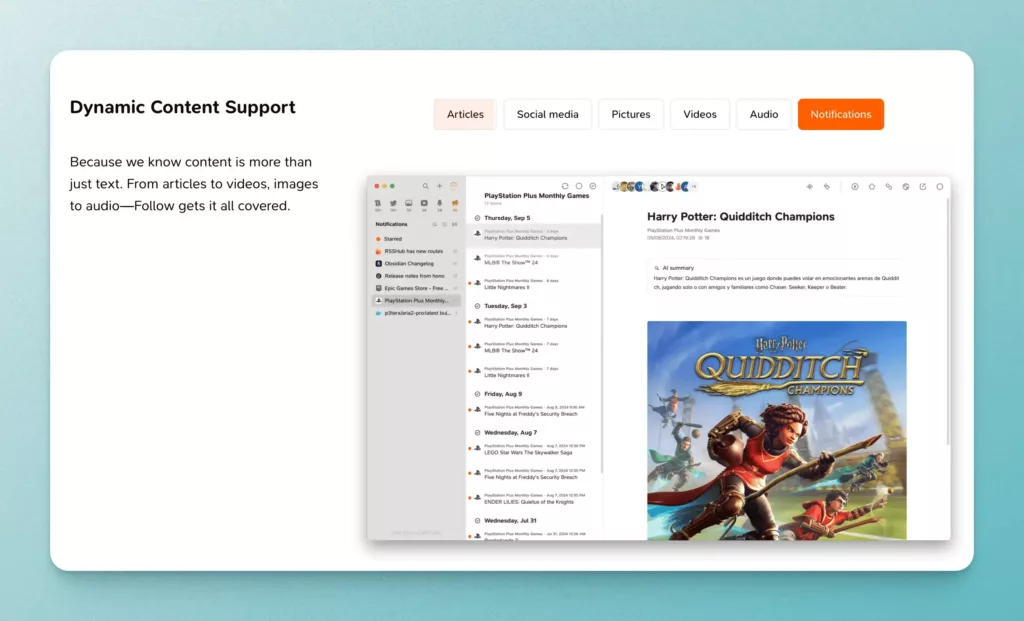Click the reader avatars group above article
This screenshot has width=1024, height=621.
point(654,187)
